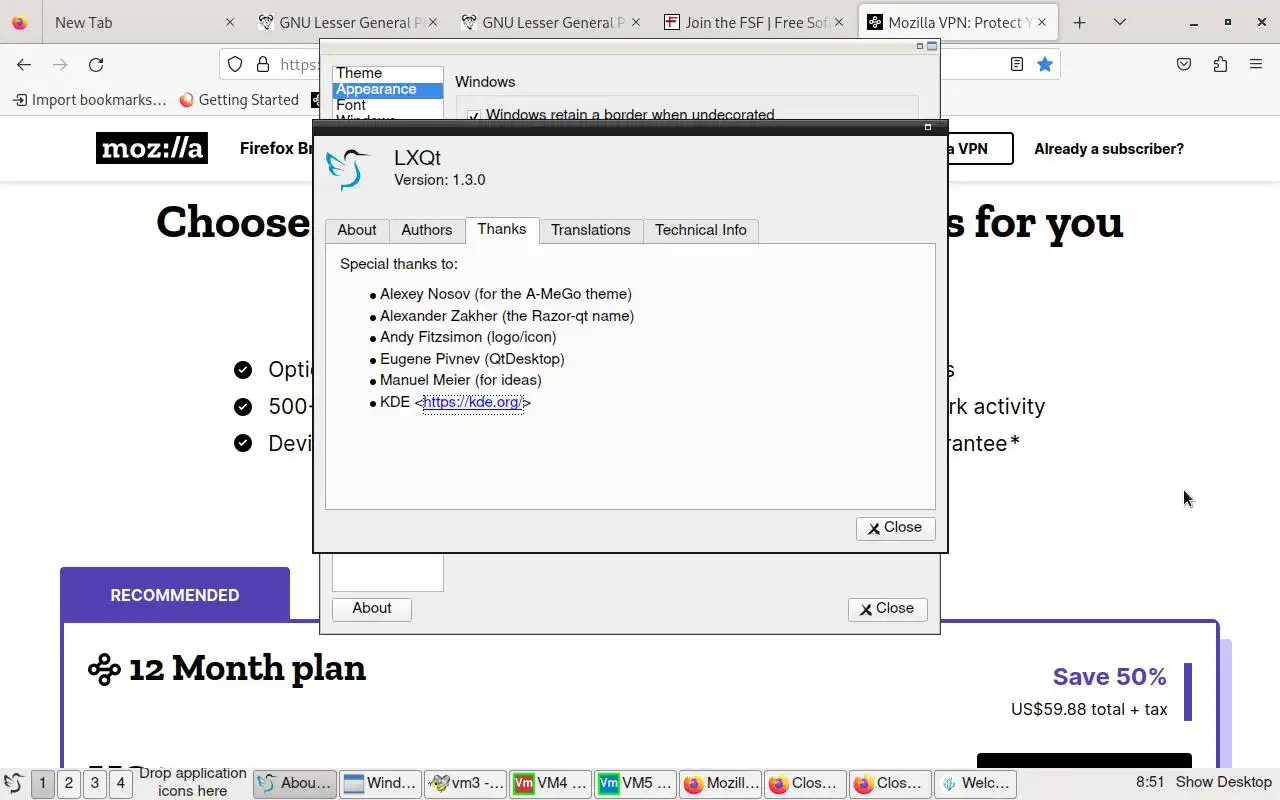Image resolution: width=1280 pixels, height=800 pixels.
Task: Open the vm3 taskbar entry
Action: [x=466, y=783]
